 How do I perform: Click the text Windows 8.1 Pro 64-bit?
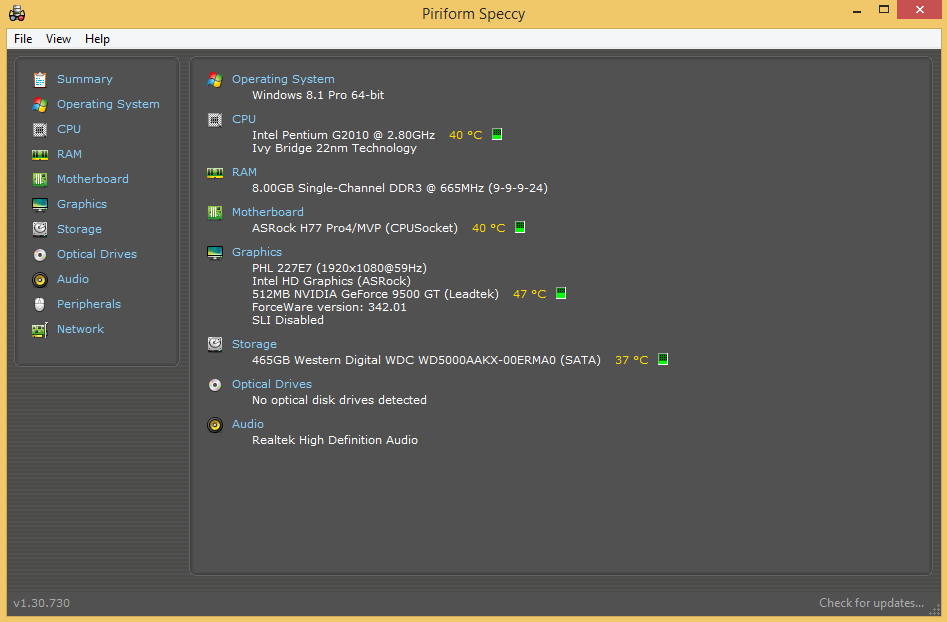[318, 95]
